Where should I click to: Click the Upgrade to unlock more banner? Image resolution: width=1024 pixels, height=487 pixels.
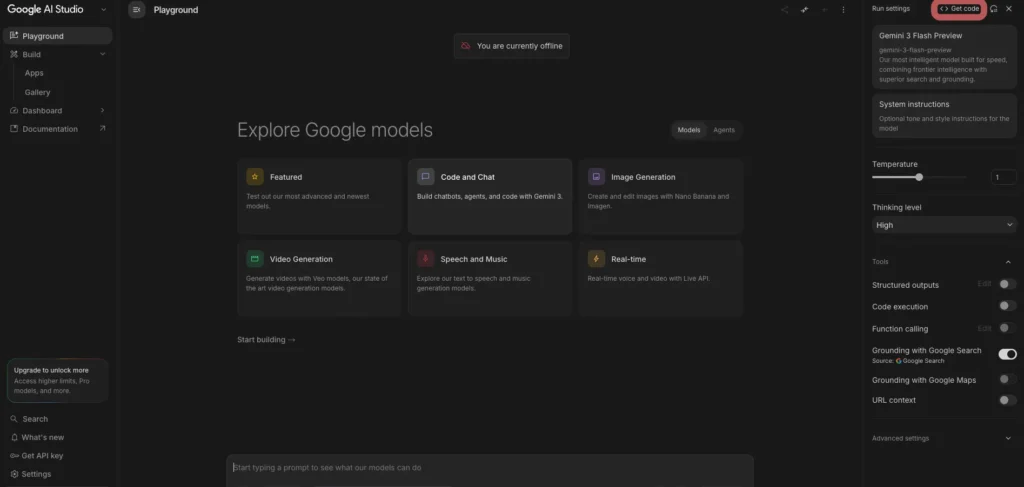click(57, 380)
